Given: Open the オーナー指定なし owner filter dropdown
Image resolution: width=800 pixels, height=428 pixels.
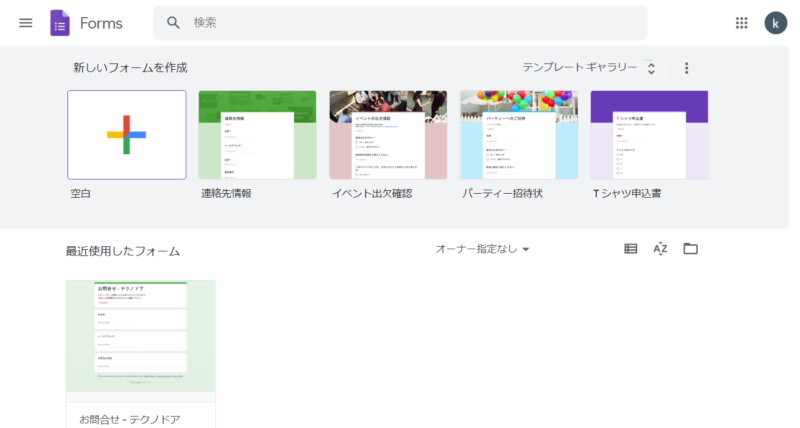Looking at the screenshot, I should (x=483, y=249).
